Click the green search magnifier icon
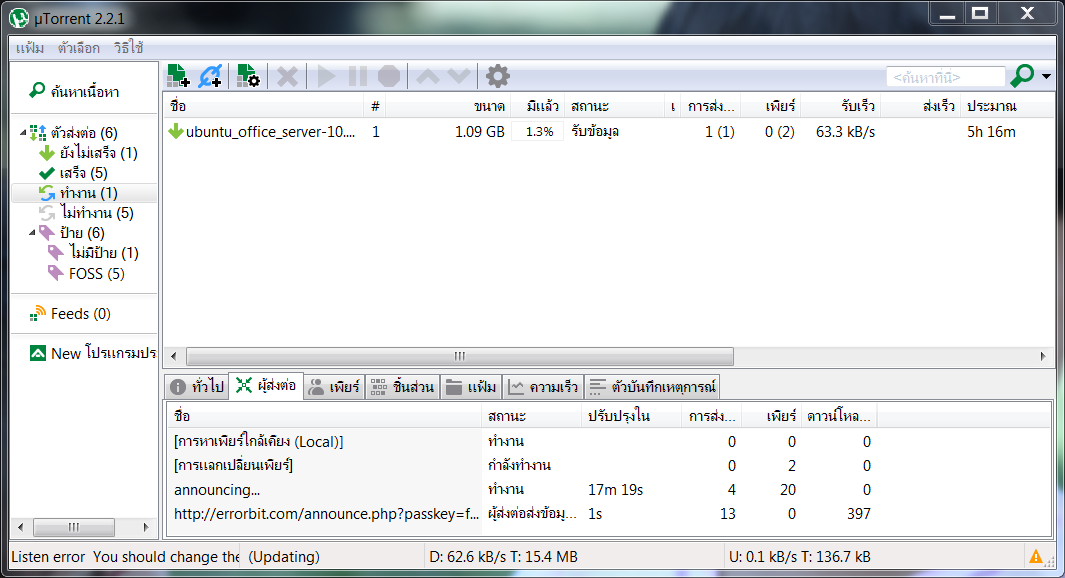The image size is (1065, 578). pyautogui.click(x=1022, y=76)
